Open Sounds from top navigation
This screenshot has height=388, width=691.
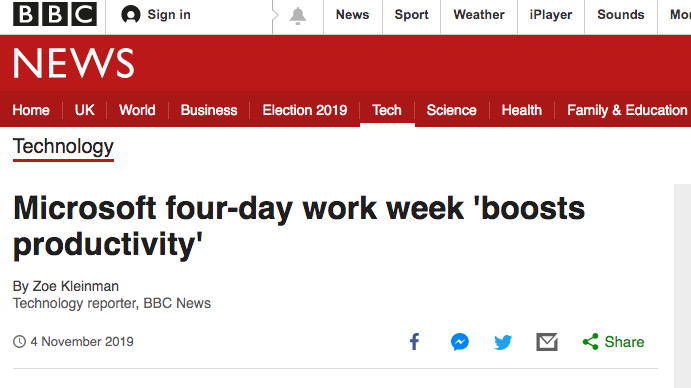tap(620, 15)
